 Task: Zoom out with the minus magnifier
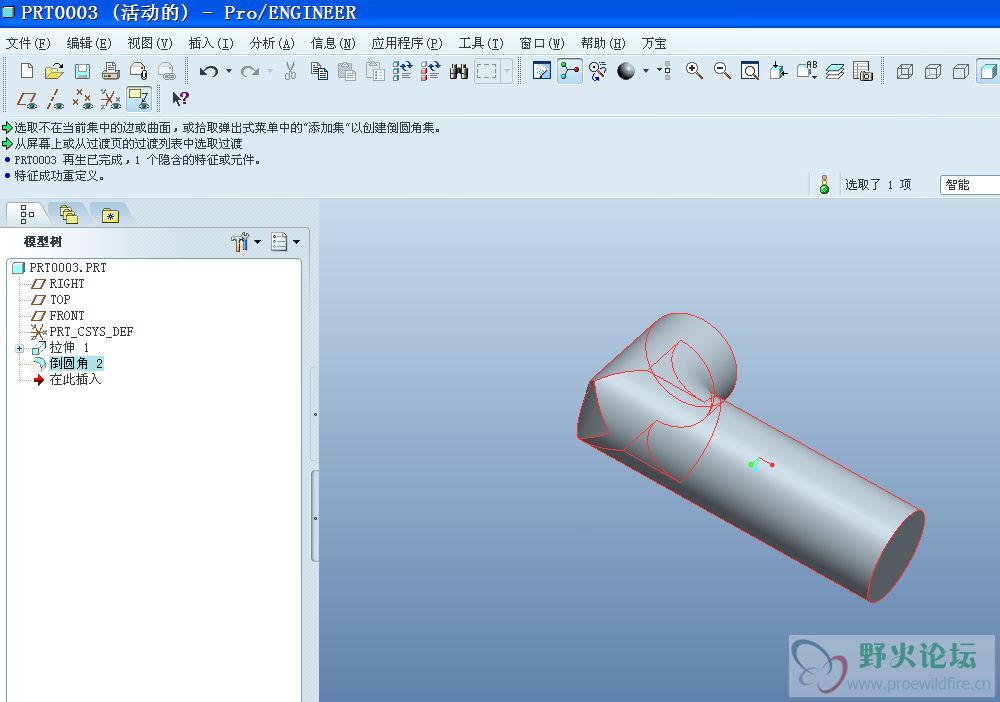(722, 71)
